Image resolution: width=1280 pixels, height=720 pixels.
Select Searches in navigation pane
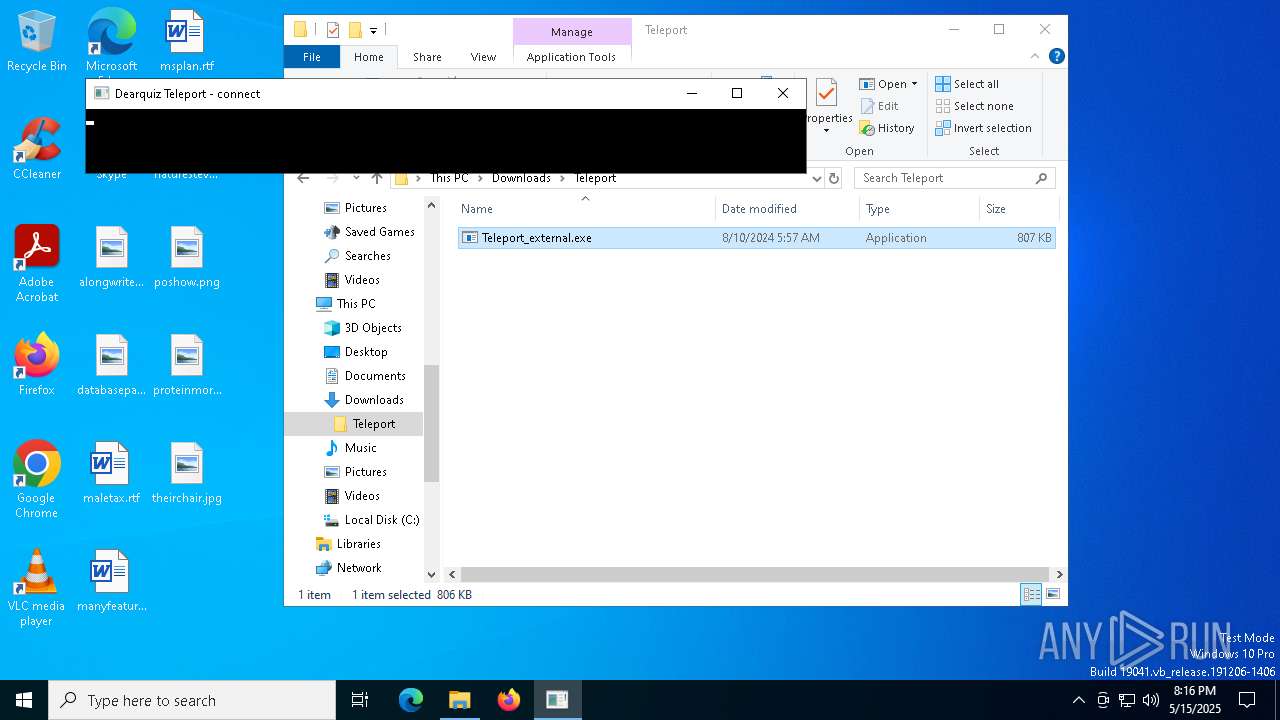(356, 256)
